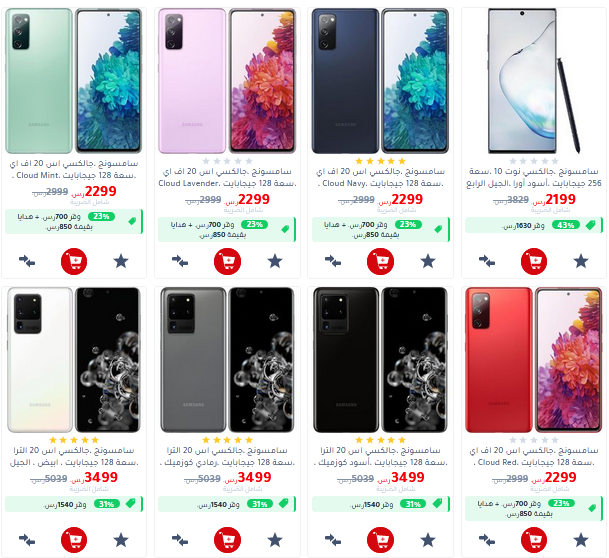Favorite the Cloud Red Galaxy S20 FE
This screenshot has width=609, height=558.
pyautogui.click(x=581, y=540)
